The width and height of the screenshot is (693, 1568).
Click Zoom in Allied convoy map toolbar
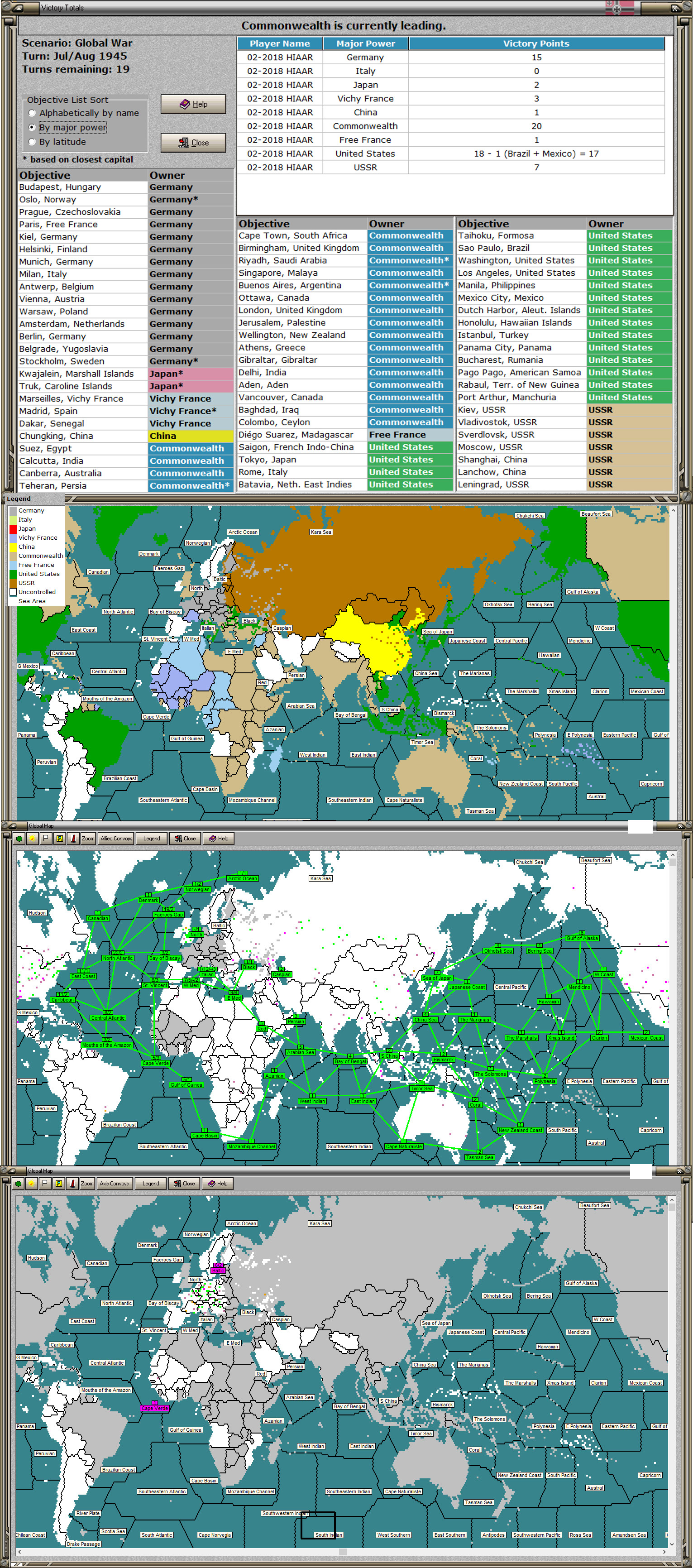point(88,838)
